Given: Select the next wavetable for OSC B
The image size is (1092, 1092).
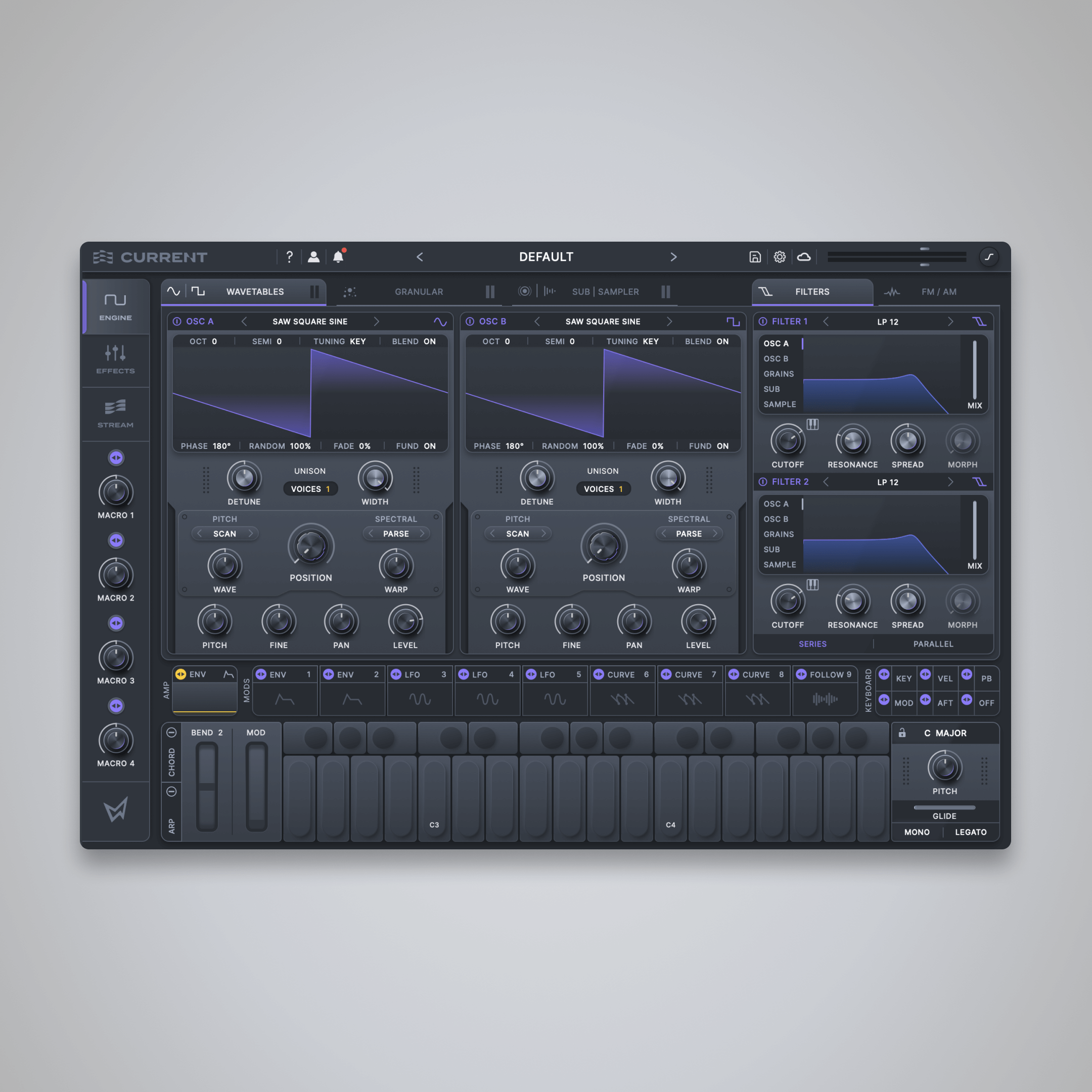Looking at the screenshot, I should coord(670,321).
